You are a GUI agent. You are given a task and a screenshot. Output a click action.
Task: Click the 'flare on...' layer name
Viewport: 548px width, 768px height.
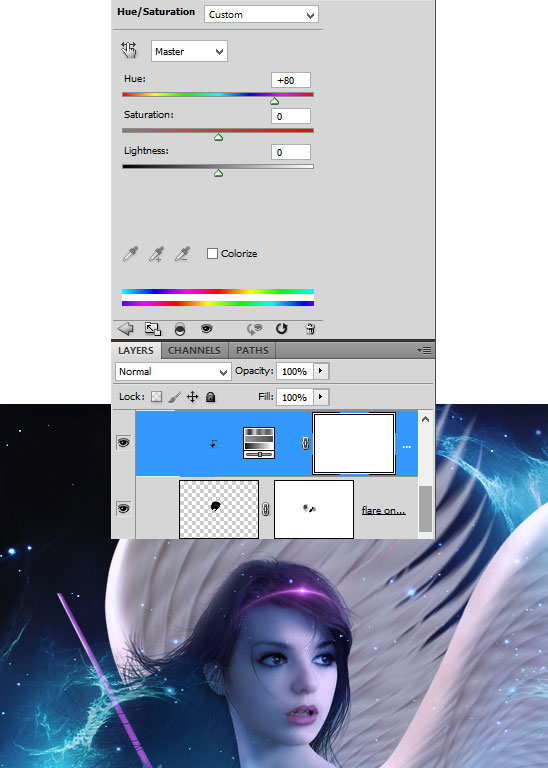[383, 510]
